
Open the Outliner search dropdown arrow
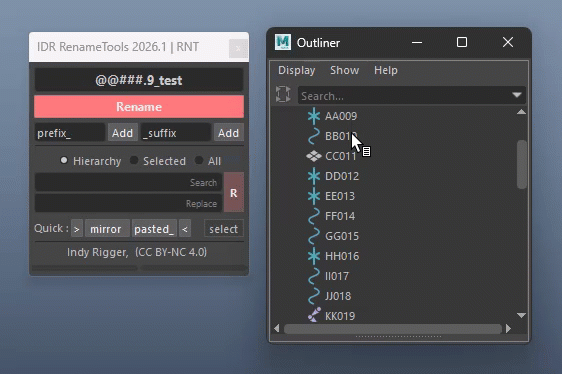[516, 95]
